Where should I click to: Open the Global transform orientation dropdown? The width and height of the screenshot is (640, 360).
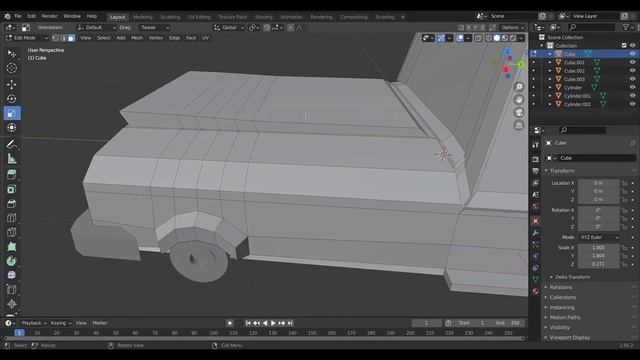pos(229,28)
